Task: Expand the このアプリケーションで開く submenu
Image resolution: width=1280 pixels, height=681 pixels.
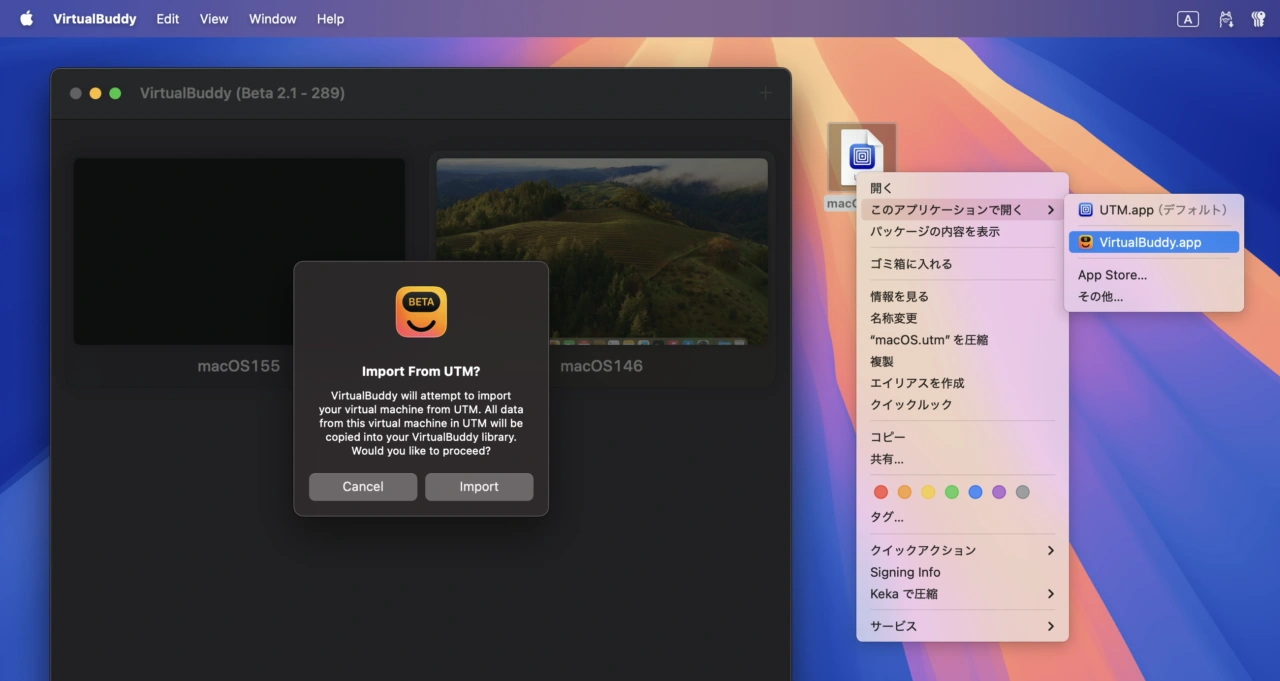Action: [961, 210]
